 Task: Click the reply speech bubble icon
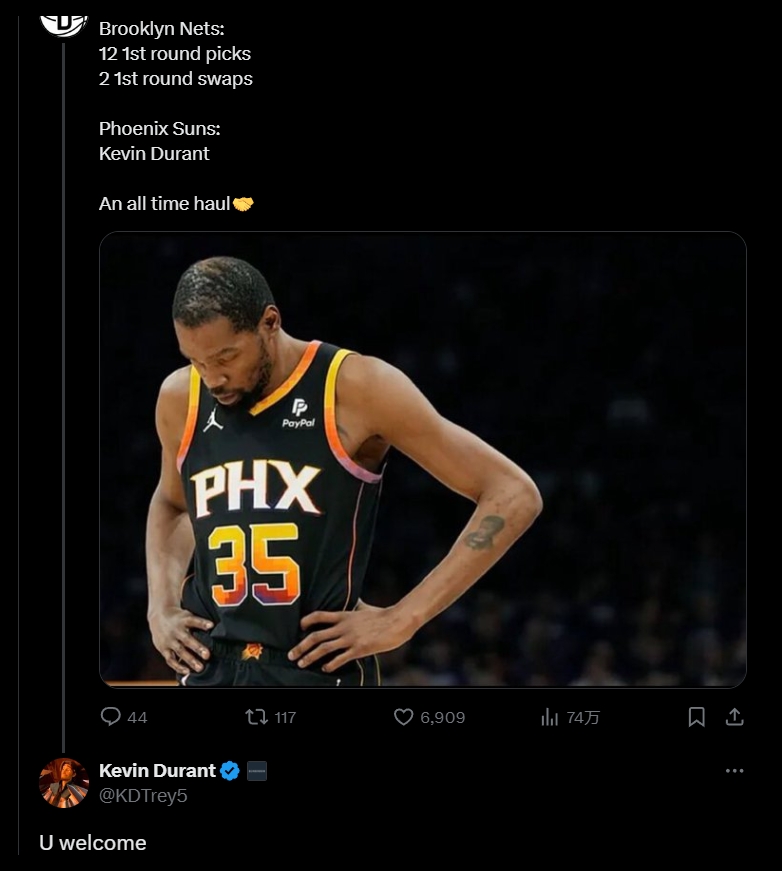(111, 717)
